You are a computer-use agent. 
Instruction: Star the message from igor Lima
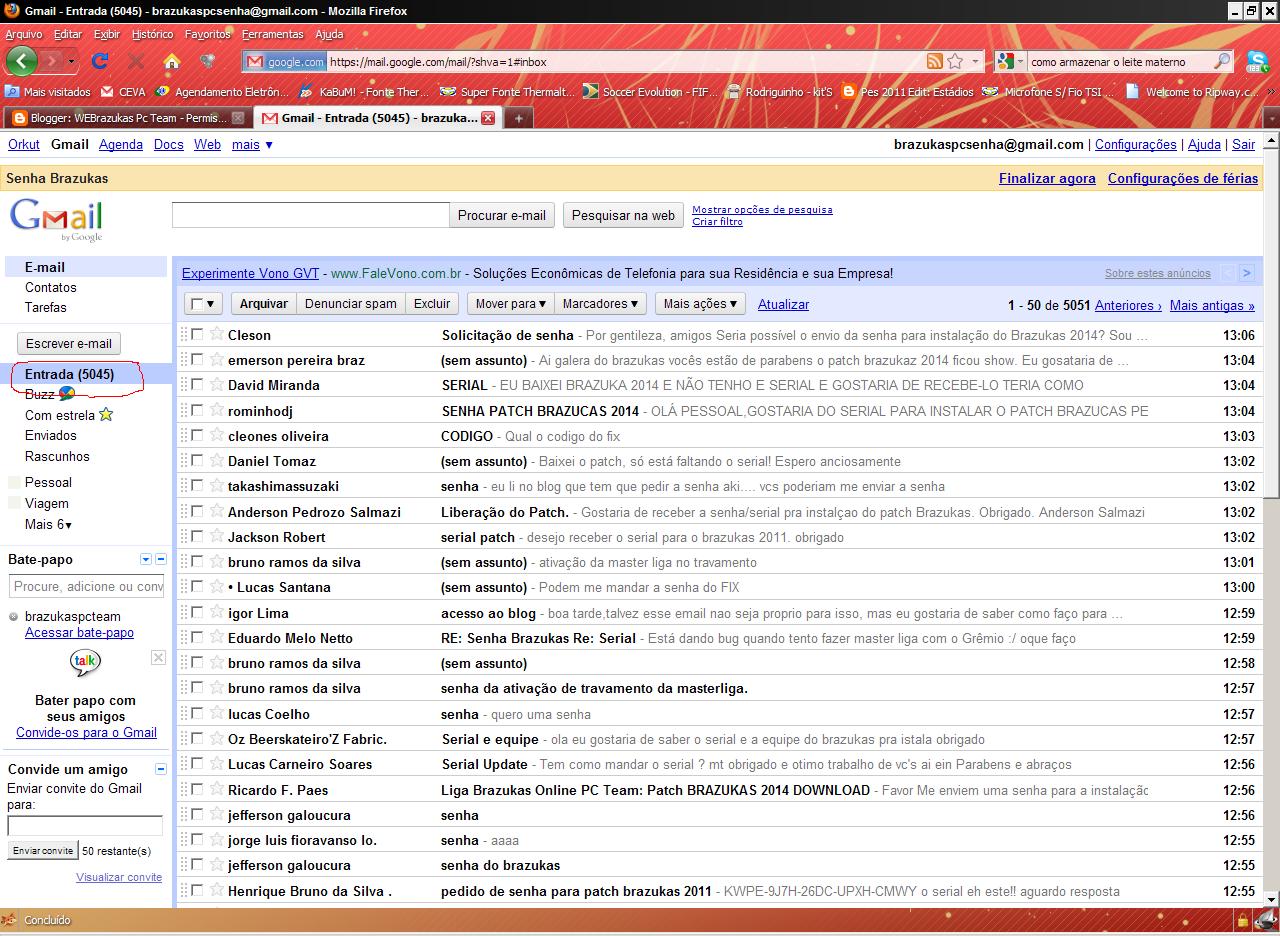216,612
